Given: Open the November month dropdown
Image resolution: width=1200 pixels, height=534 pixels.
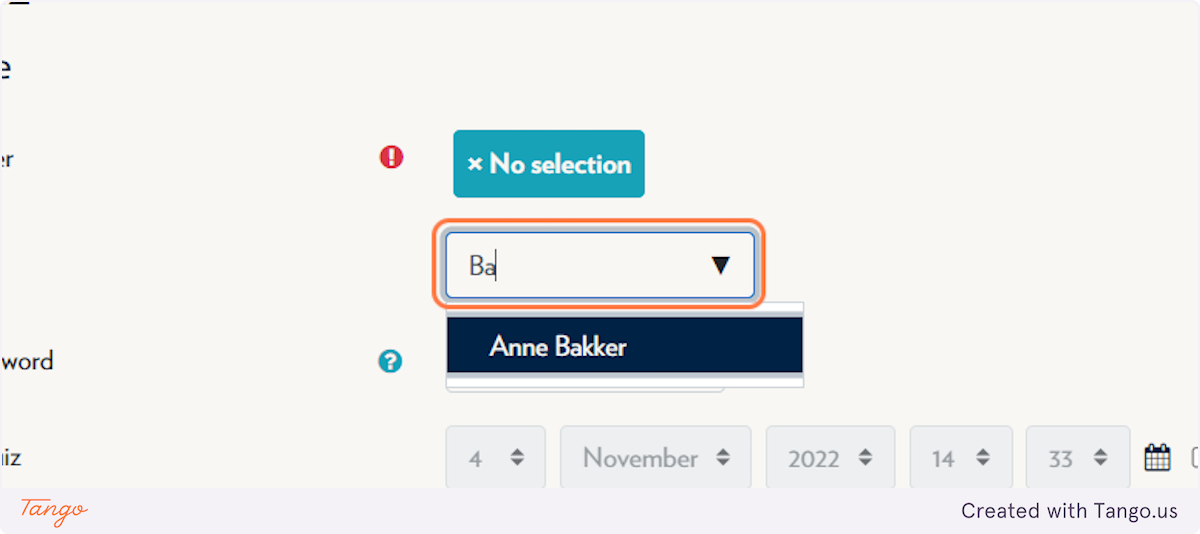Looking at the screenshot, I should point(656,458).
